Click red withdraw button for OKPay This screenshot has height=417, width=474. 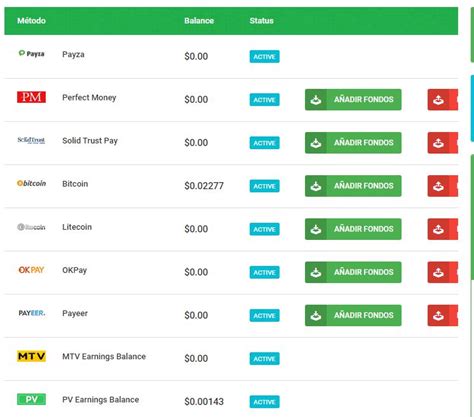point(443,272)
